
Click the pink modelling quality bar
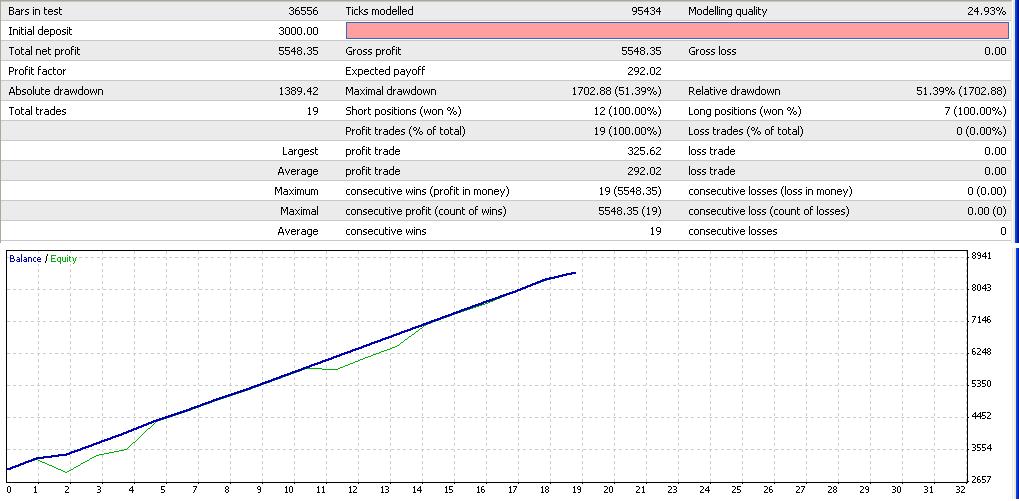[677, 31]
